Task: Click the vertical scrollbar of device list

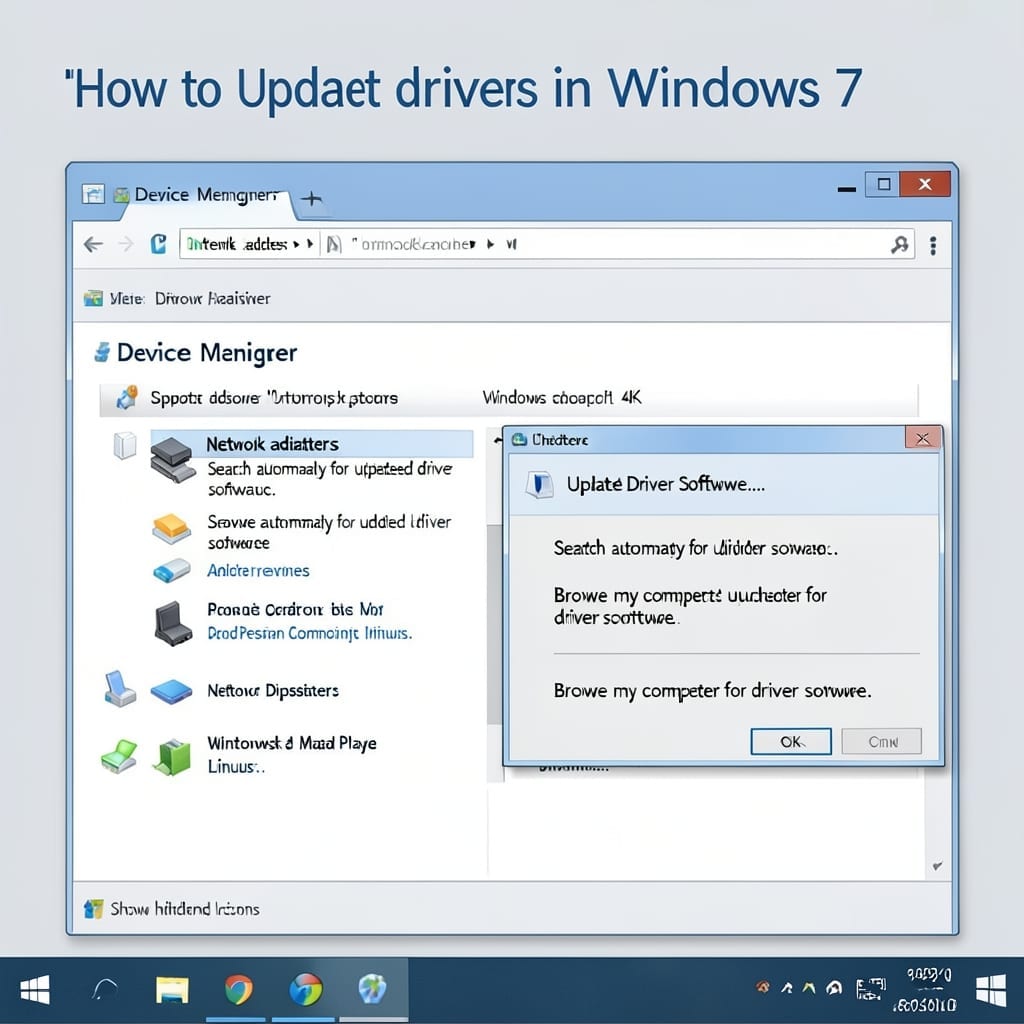Action: (494, 624)
